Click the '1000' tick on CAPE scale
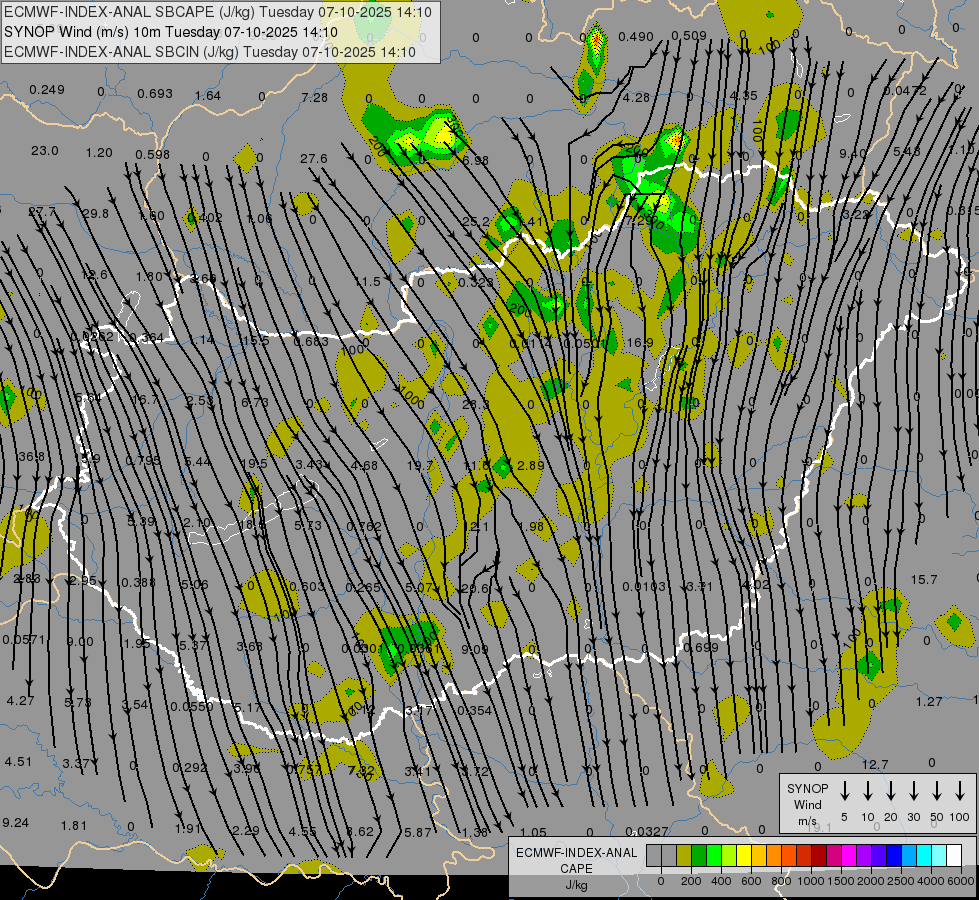 (811, 881)
